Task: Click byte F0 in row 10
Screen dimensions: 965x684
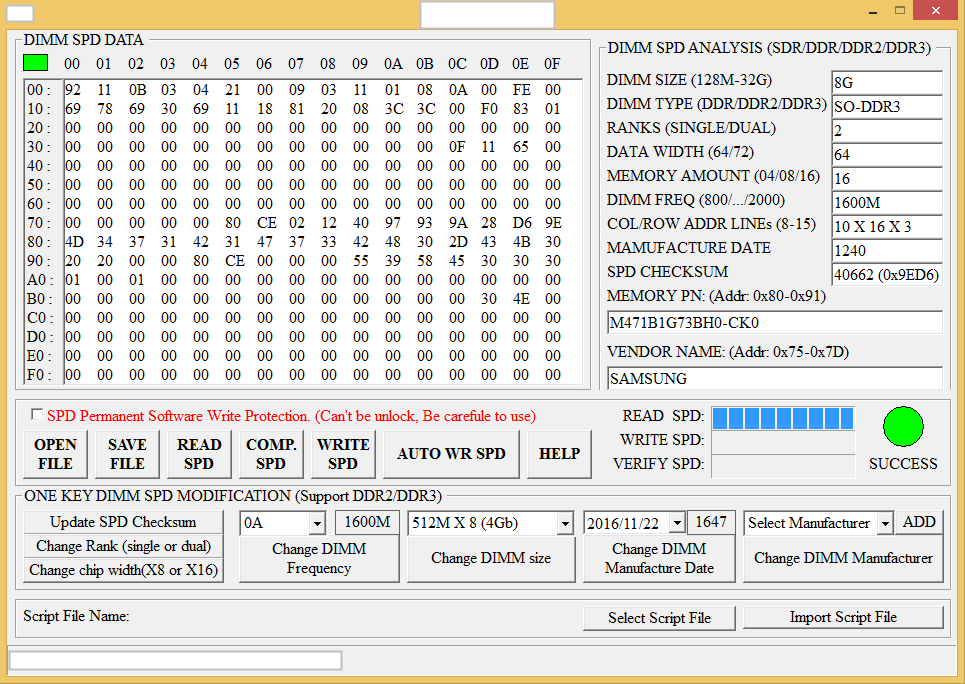Action: [489, 109]
